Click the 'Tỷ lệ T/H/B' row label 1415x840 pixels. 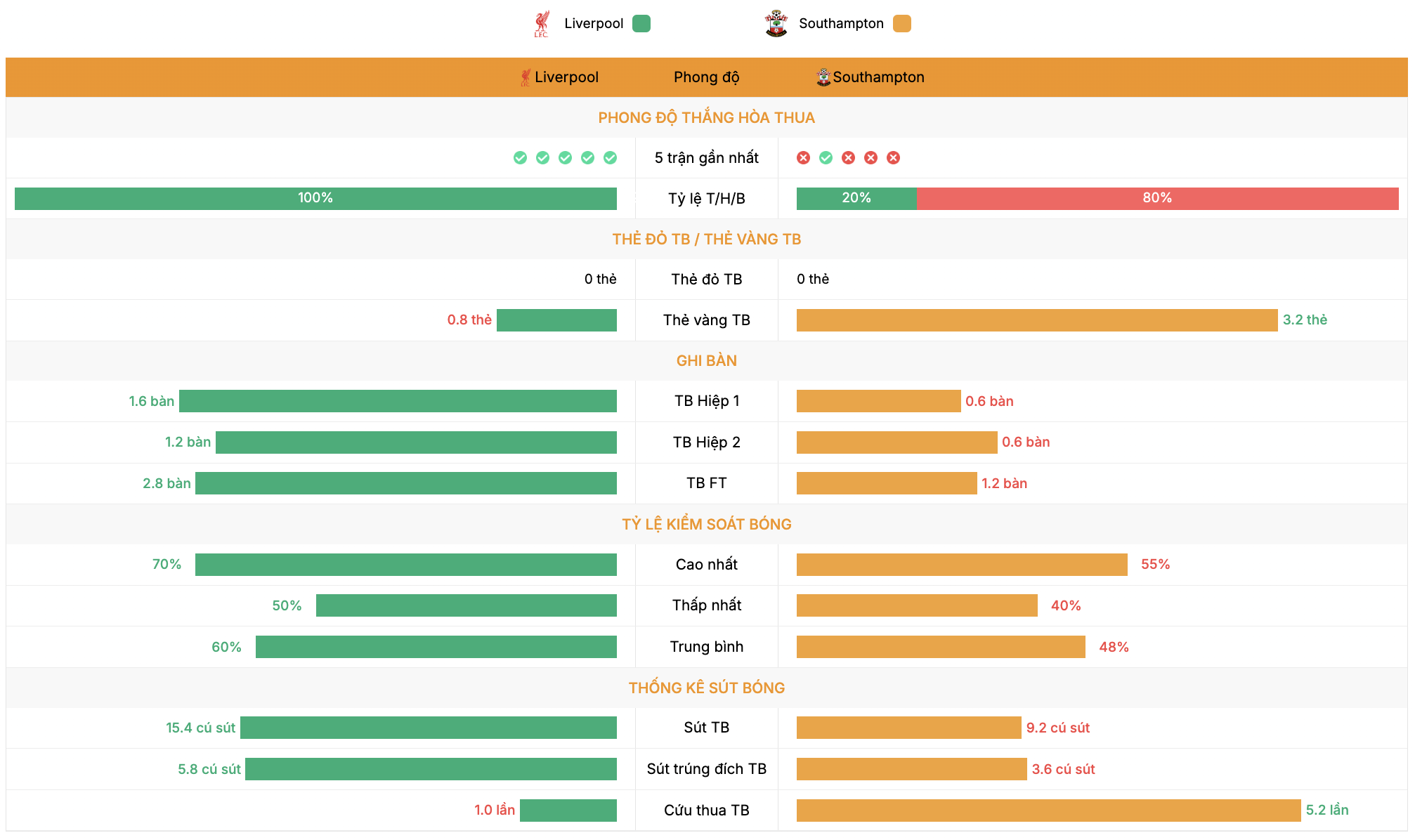tap(706, 199)
